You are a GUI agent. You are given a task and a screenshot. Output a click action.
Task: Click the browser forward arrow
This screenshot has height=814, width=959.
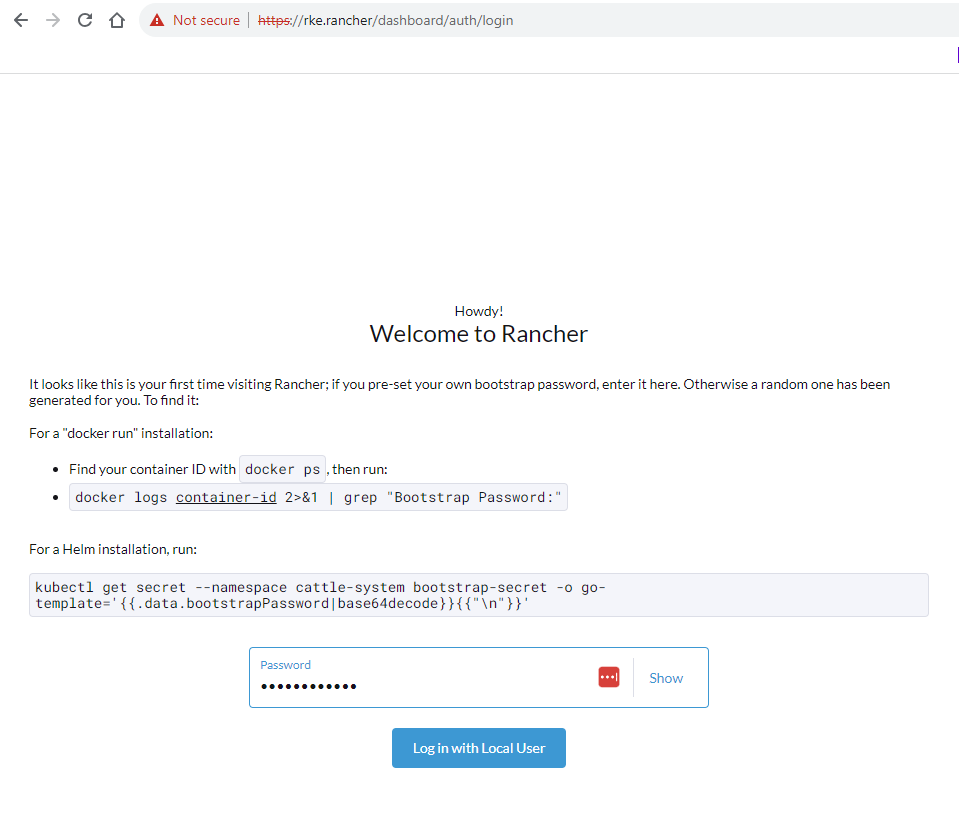tap(53, 20)
